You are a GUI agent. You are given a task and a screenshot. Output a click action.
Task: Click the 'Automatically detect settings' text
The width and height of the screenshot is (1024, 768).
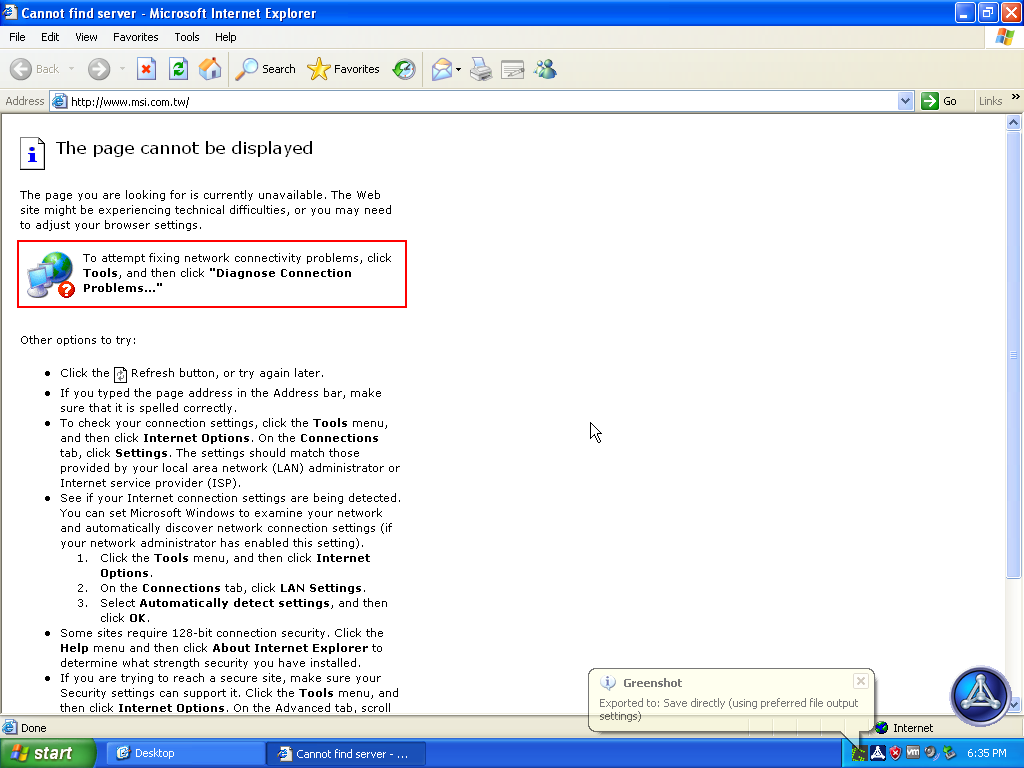(x=234, y=603)
